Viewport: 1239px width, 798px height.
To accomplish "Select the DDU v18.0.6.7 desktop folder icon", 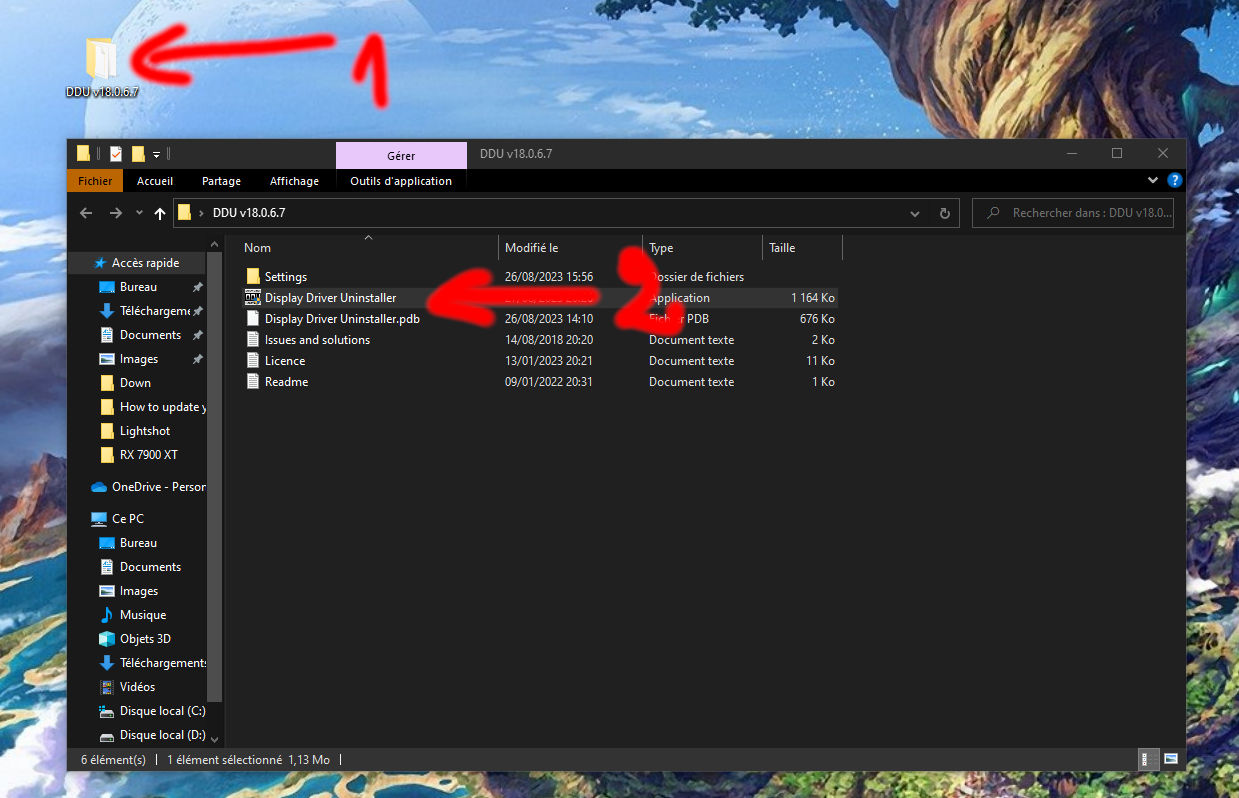I will tap(102, 58).
